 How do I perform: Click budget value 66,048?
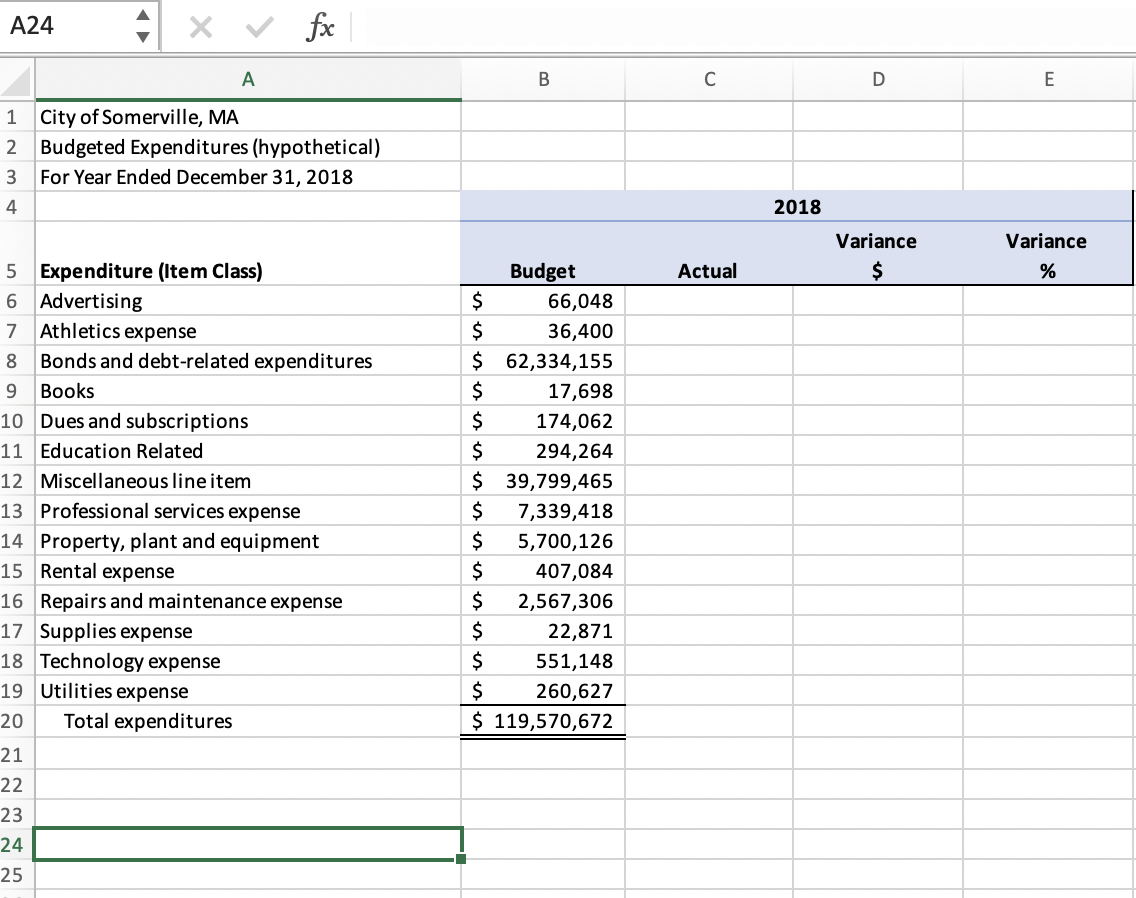coord(543,301)
